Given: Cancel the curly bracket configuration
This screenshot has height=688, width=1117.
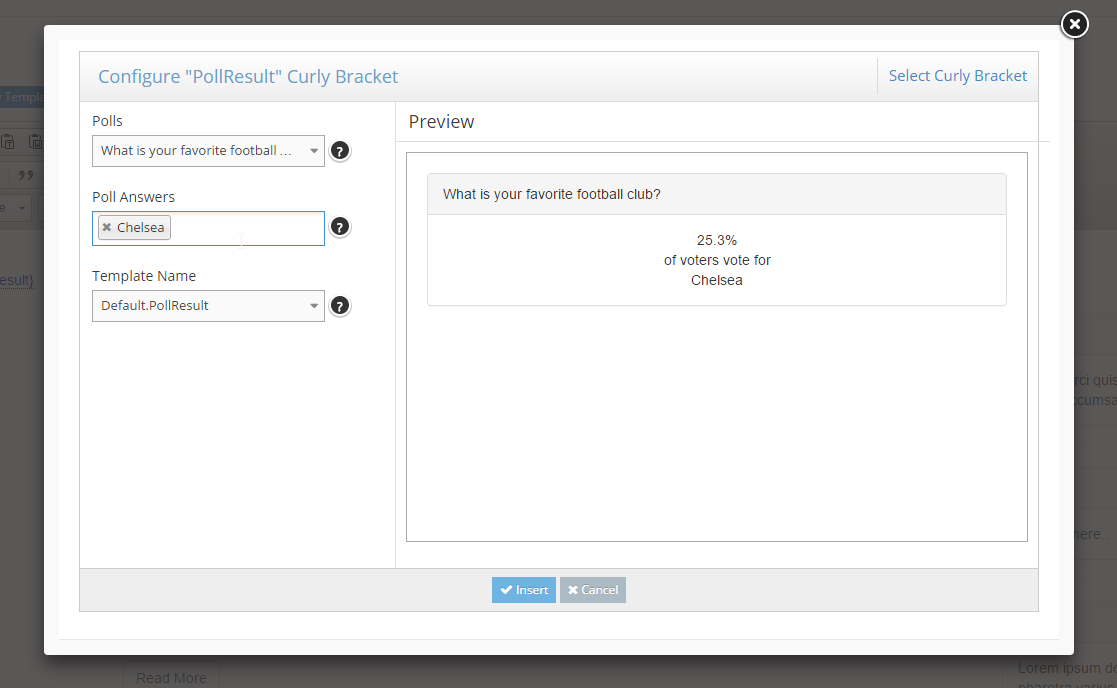Looking at the screenshot, I should [592, 590].
